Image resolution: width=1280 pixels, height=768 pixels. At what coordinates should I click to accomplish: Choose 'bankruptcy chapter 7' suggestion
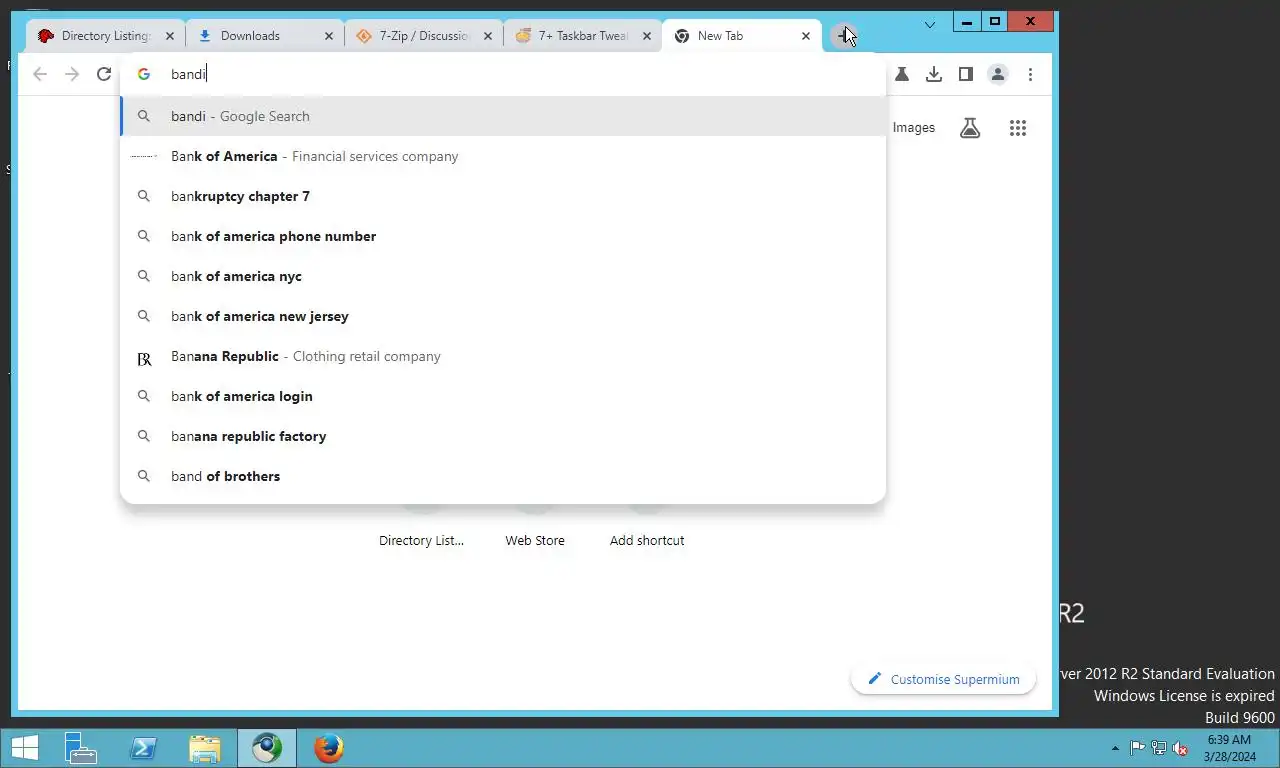point(503,196)
